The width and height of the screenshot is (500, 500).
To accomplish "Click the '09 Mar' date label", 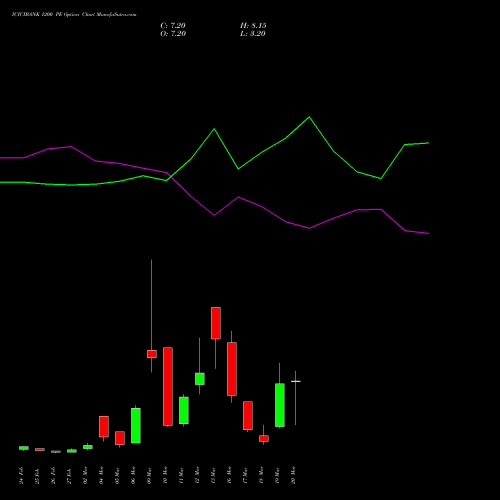I will coord(149,475).
